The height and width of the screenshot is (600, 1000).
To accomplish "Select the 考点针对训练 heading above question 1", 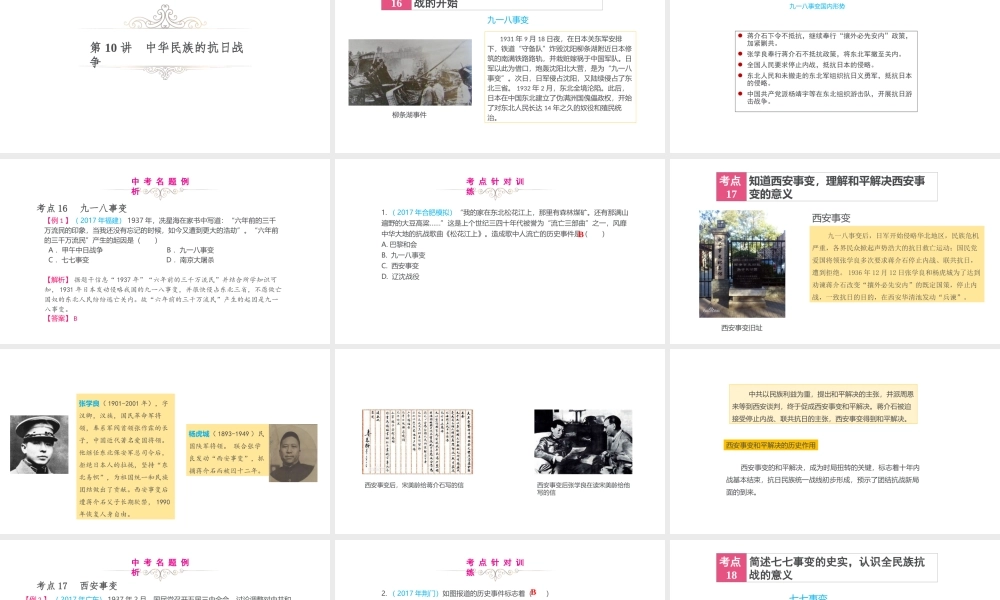I will click(x=495, y=186).
